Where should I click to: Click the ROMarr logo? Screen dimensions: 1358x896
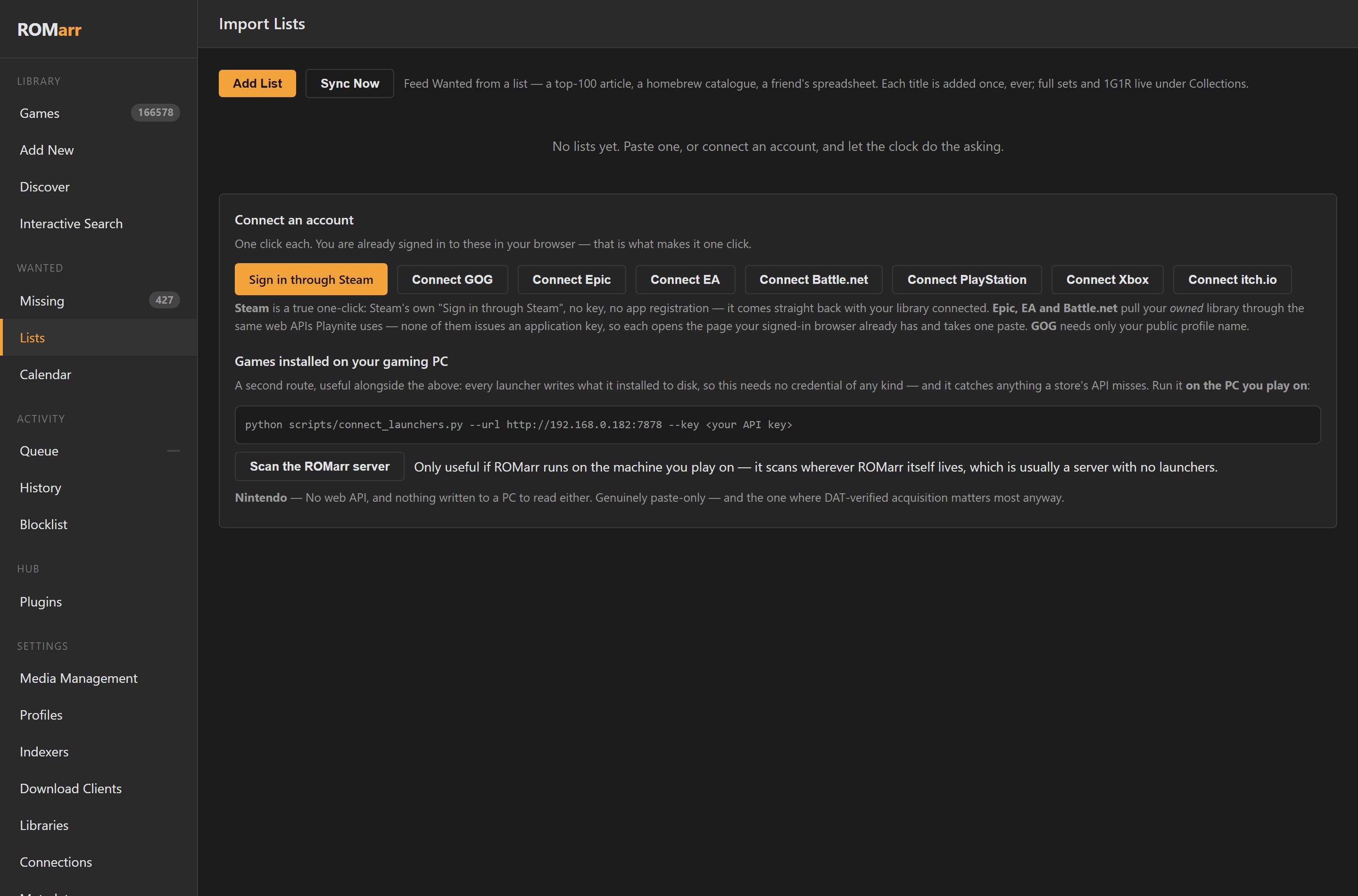tap(49, 29)
